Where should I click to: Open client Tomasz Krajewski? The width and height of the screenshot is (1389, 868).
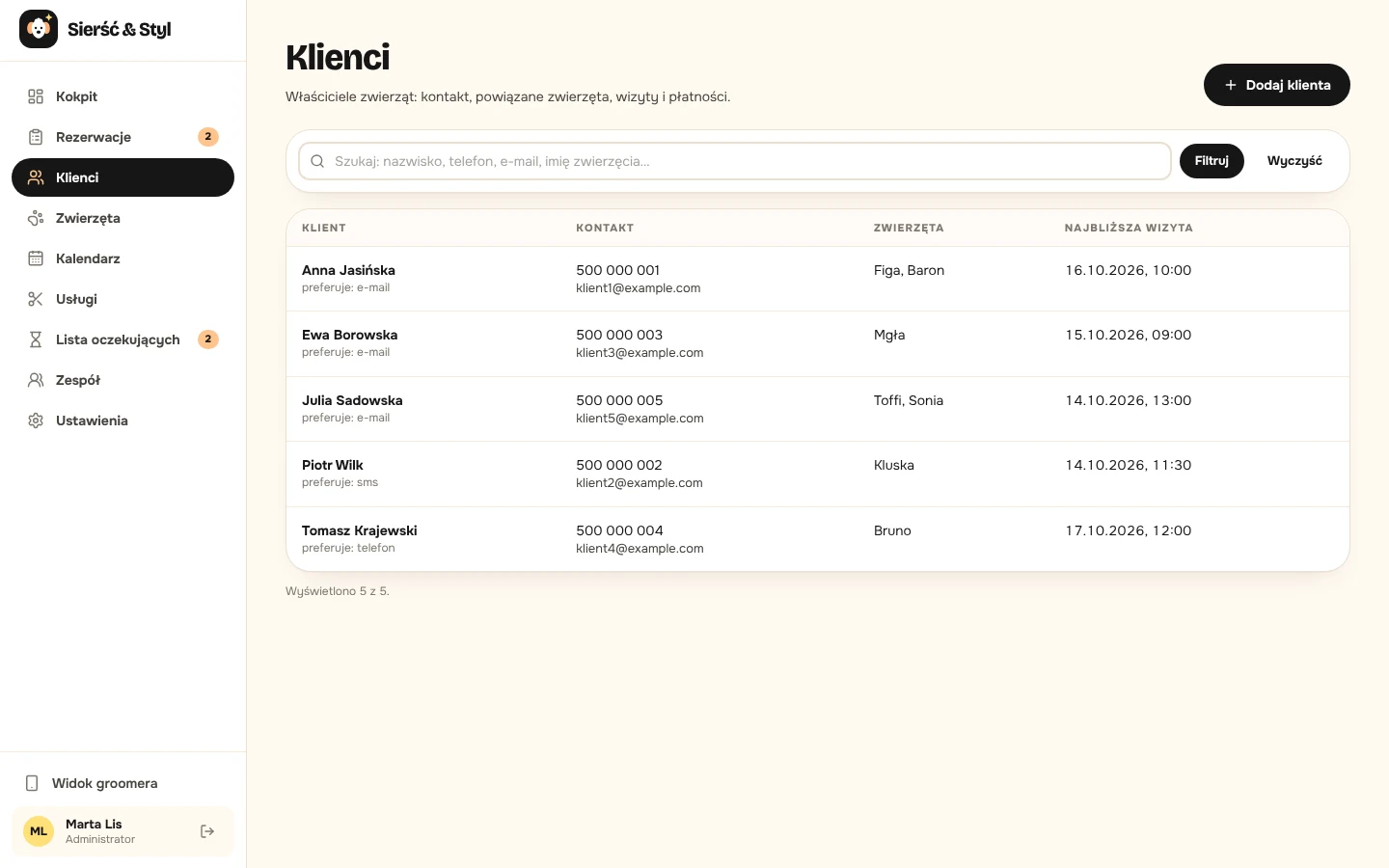[x=360, y=530]
